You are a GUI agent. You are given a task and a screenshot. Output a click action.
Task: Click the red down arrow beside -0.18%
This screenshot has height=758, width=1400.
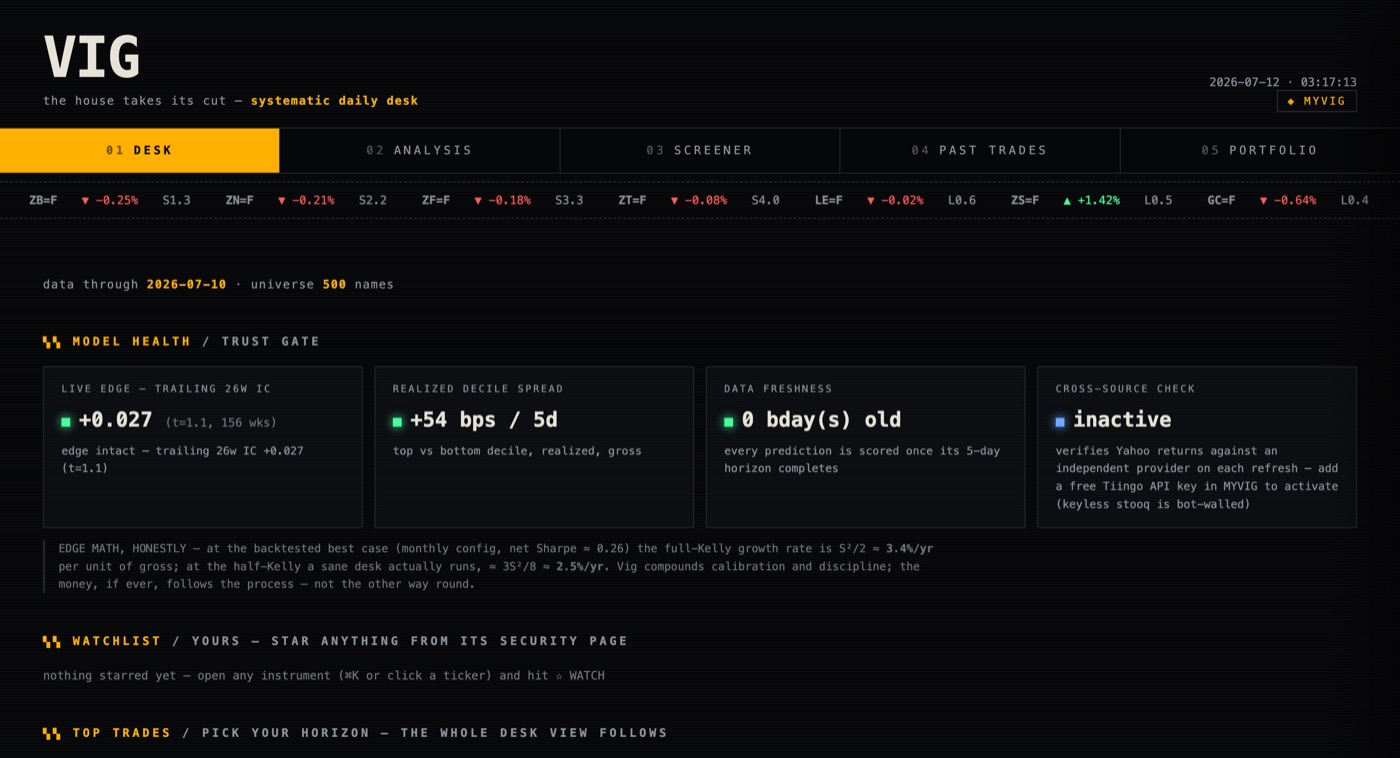point(478,201)
